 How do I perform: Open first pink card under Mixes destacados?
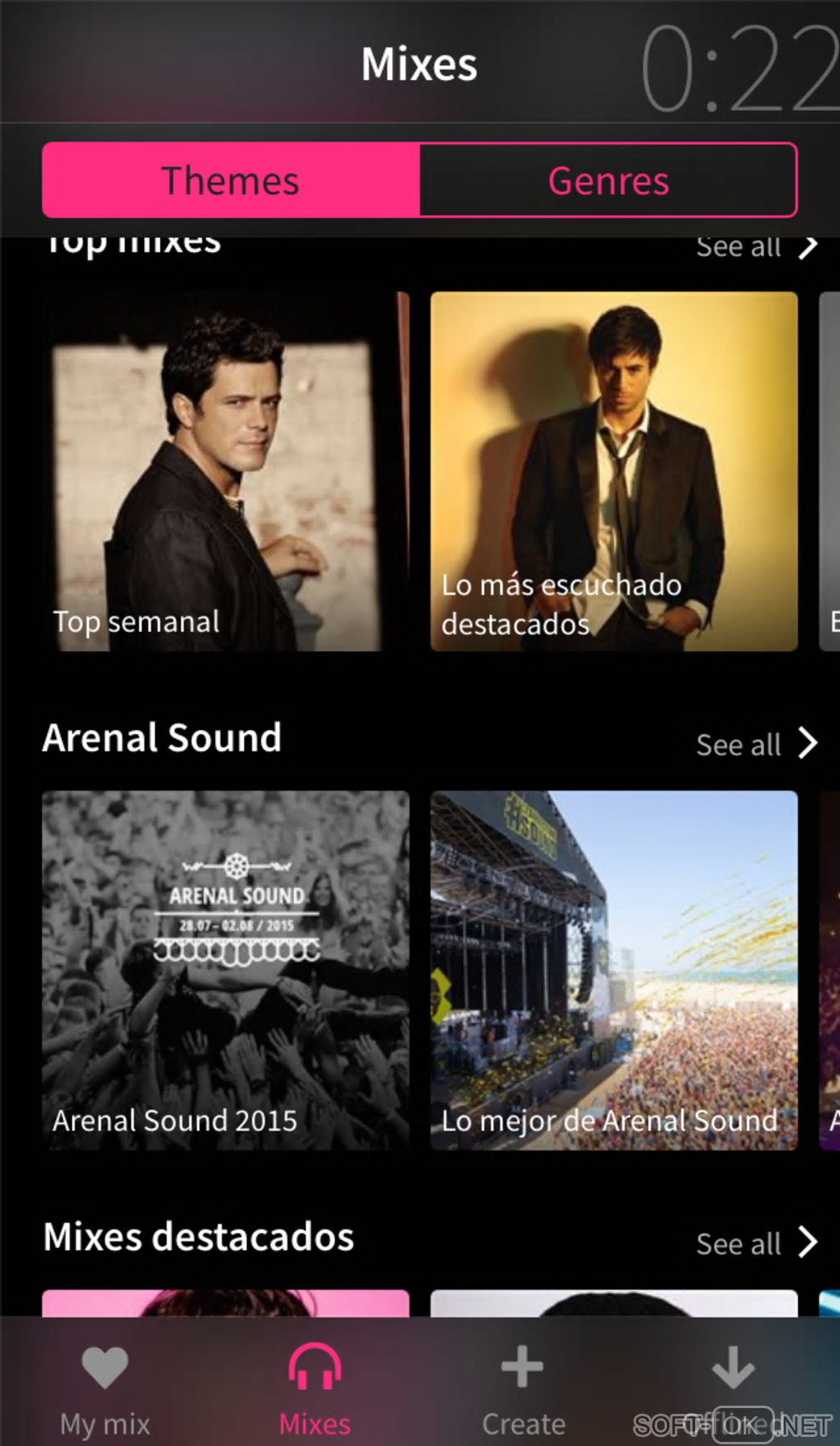click(225, 1303)
